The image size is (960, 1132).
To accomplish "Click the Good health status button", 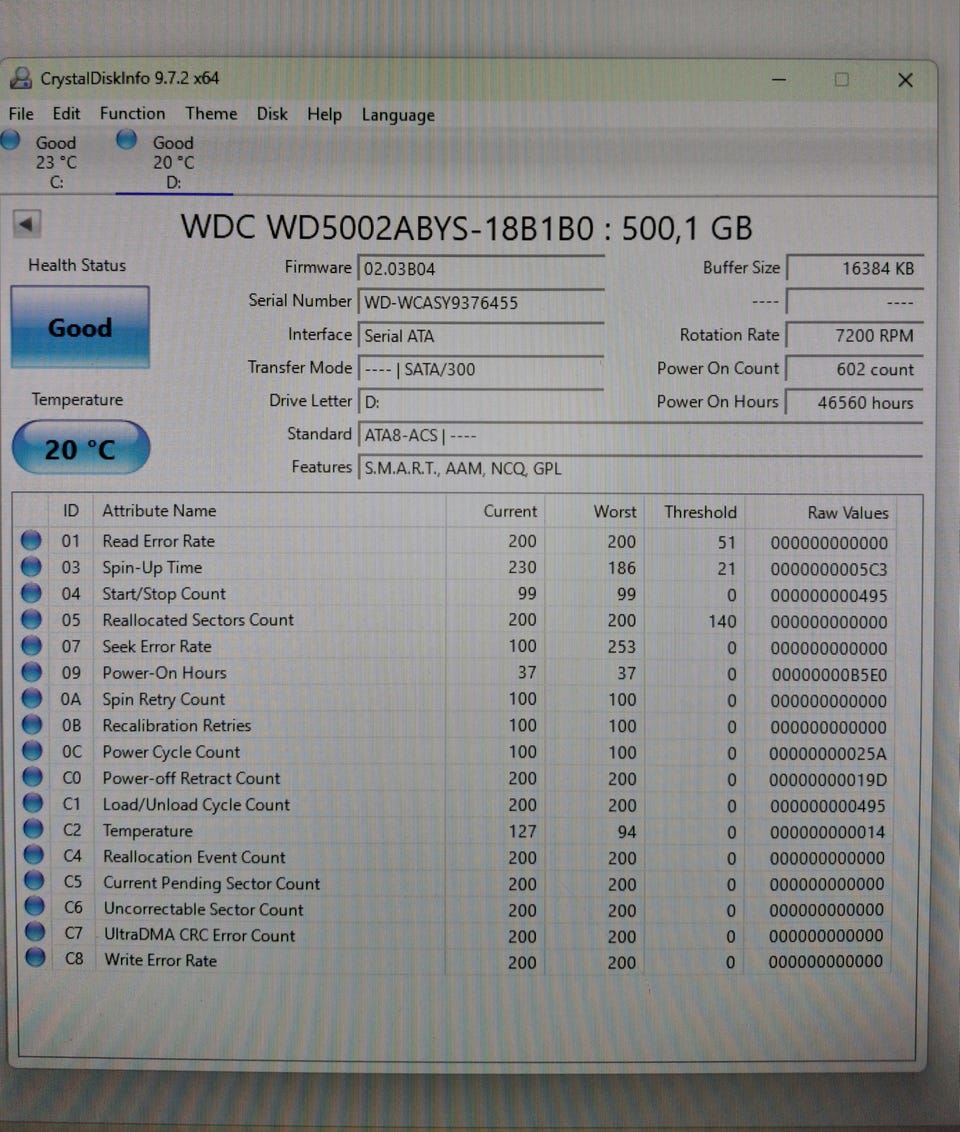I will (x=80, y=327).
